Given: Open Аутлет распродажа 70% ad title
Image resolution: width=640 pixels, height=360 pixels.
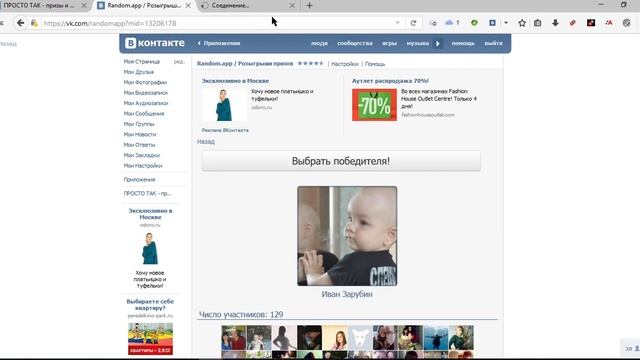Looking at the screenshot, I should click(390, 81).
